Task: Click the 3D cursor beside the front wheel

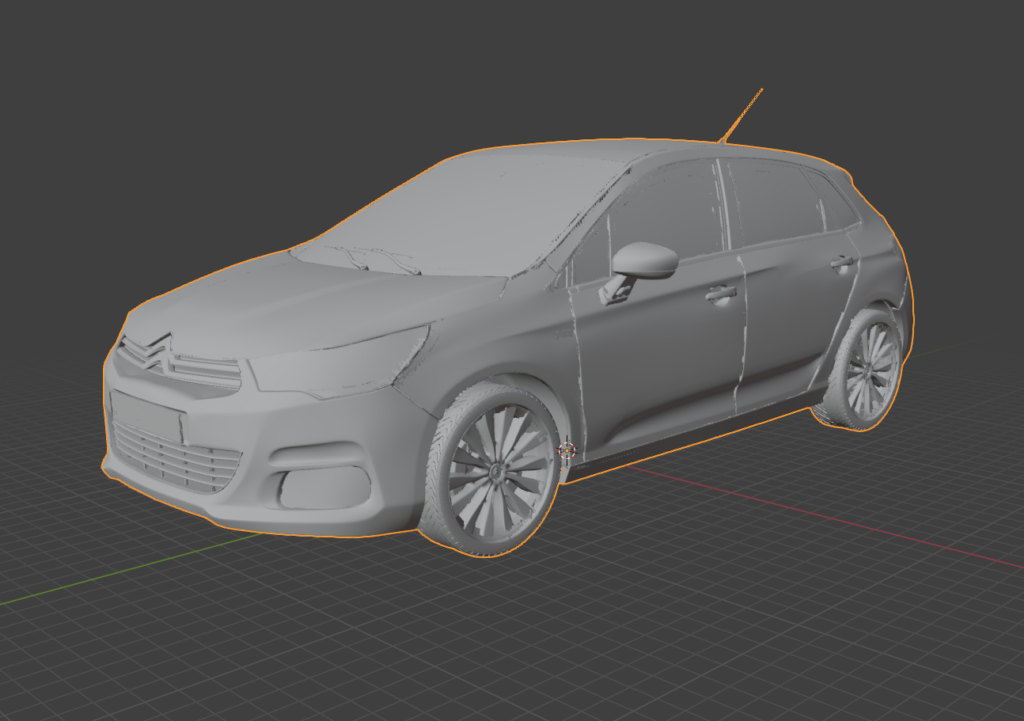Action: [568, 450]
